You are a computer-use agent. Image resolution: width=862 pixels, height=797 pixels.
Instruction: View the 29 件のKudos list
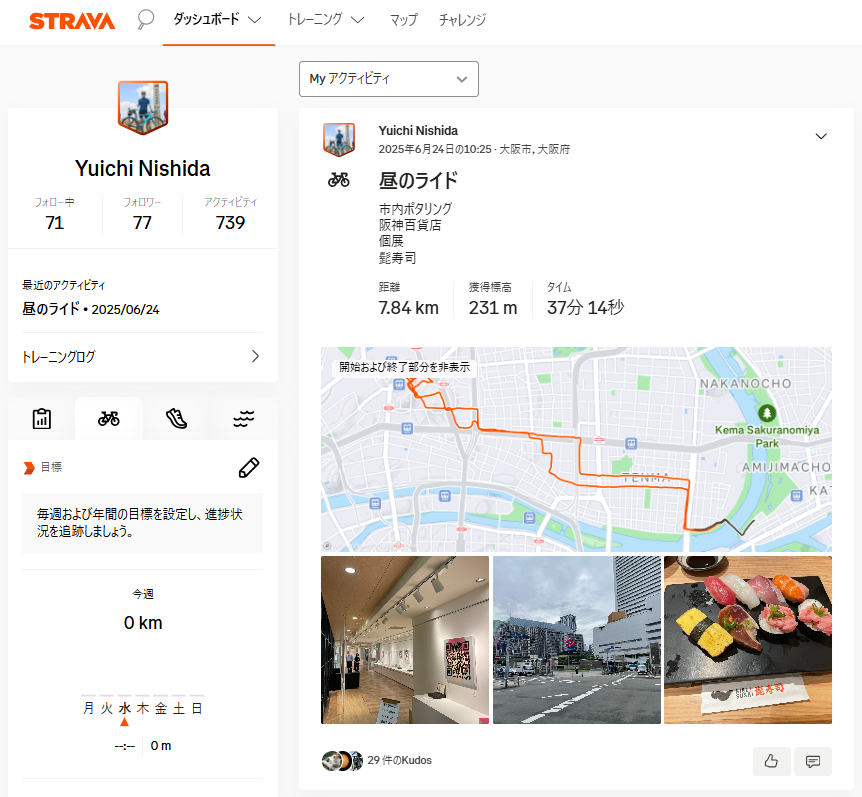click(x=399, y=760)
